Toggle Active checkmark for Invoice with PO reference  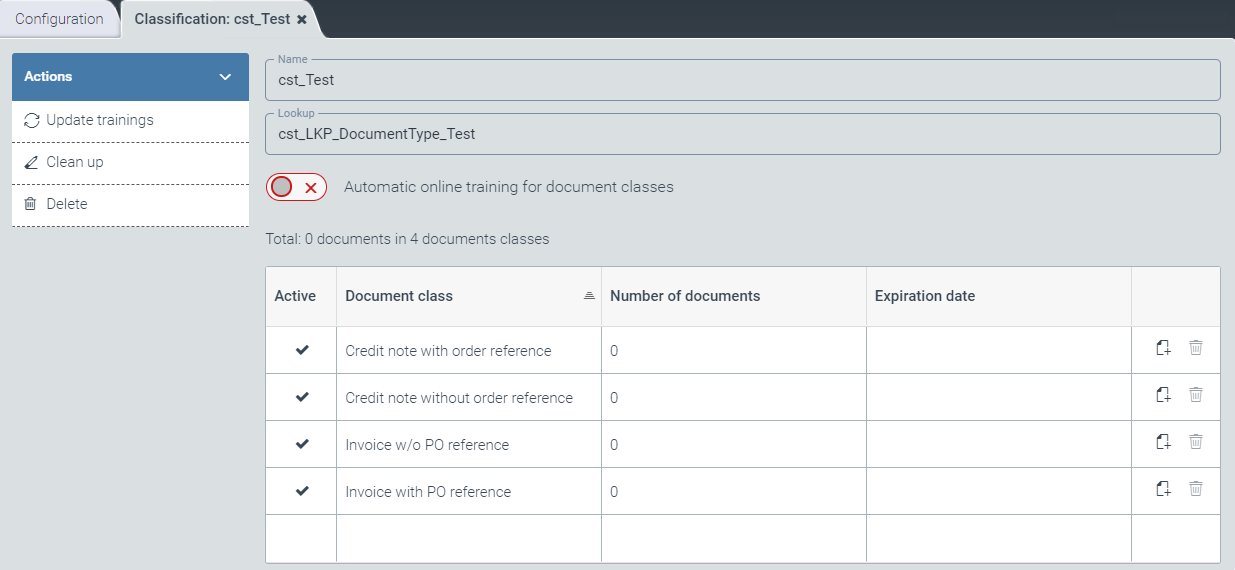[302, 491]
